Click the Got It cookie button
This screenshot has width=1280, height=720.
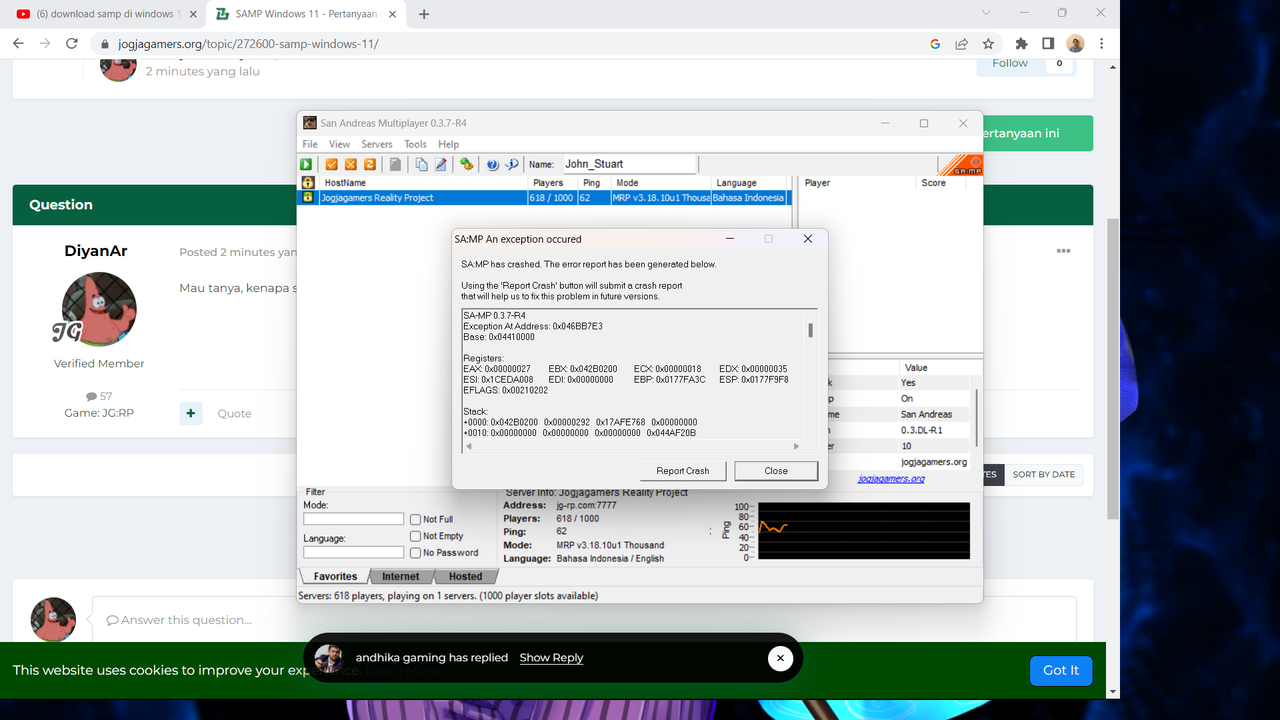[1061, 670]
